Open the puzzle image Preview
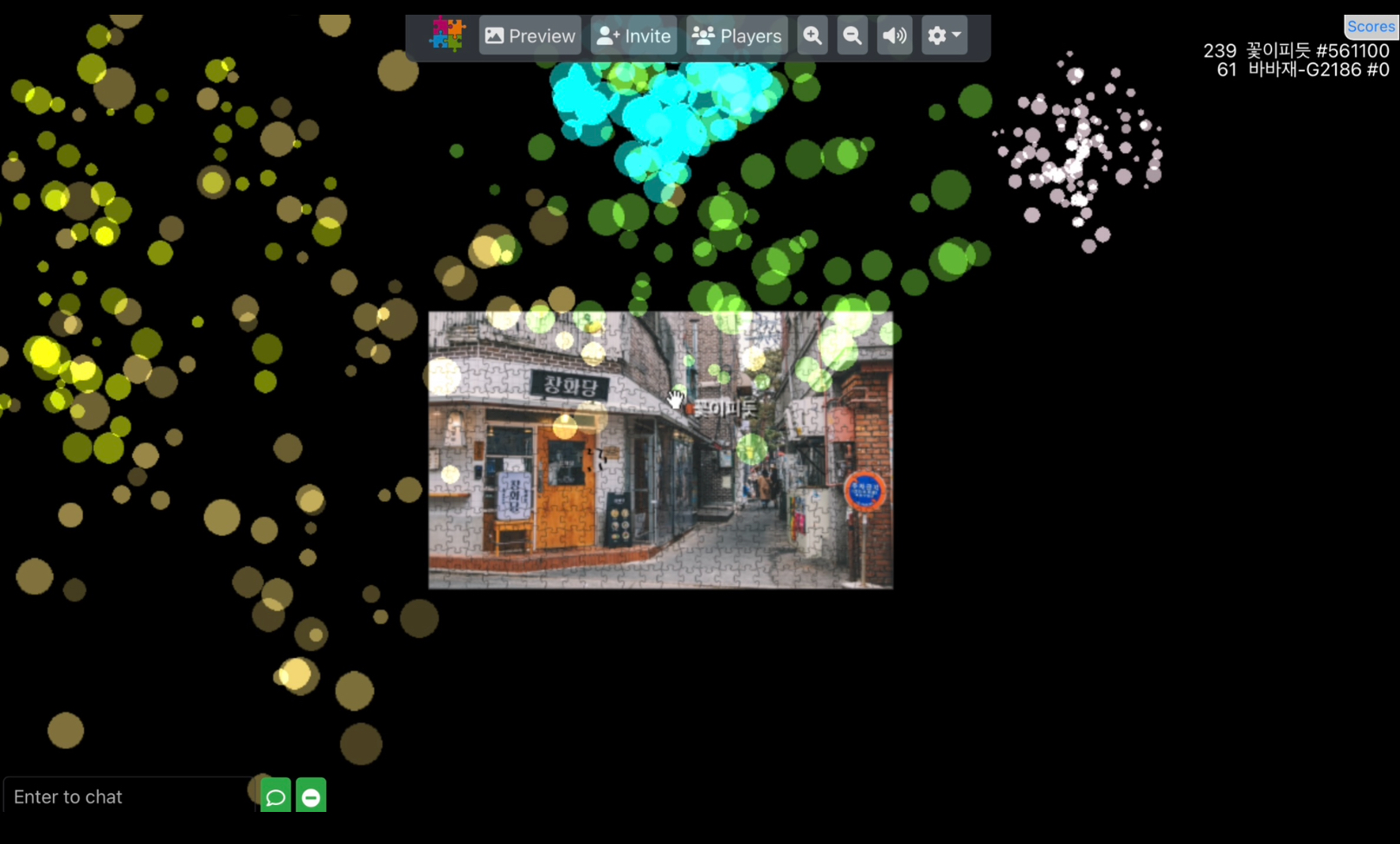The width and height of the screenshot is (1400, 844). 530,36
